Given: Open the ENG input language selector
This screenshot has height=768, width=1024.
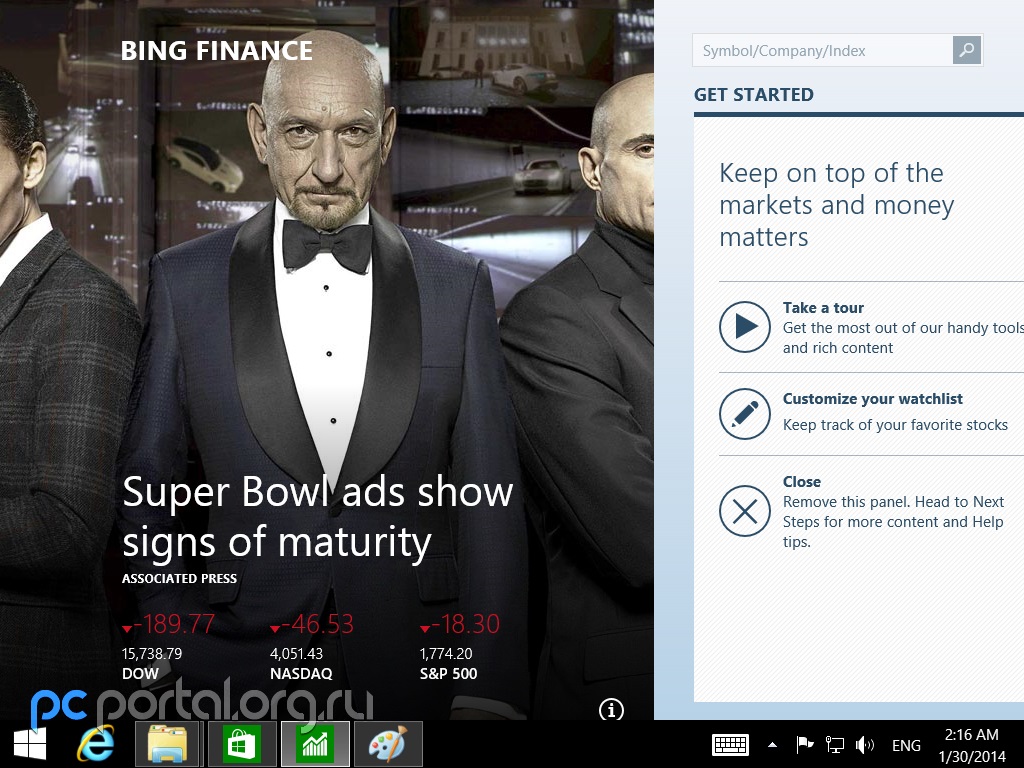Looking at the screenshot, I should point(906,745).
